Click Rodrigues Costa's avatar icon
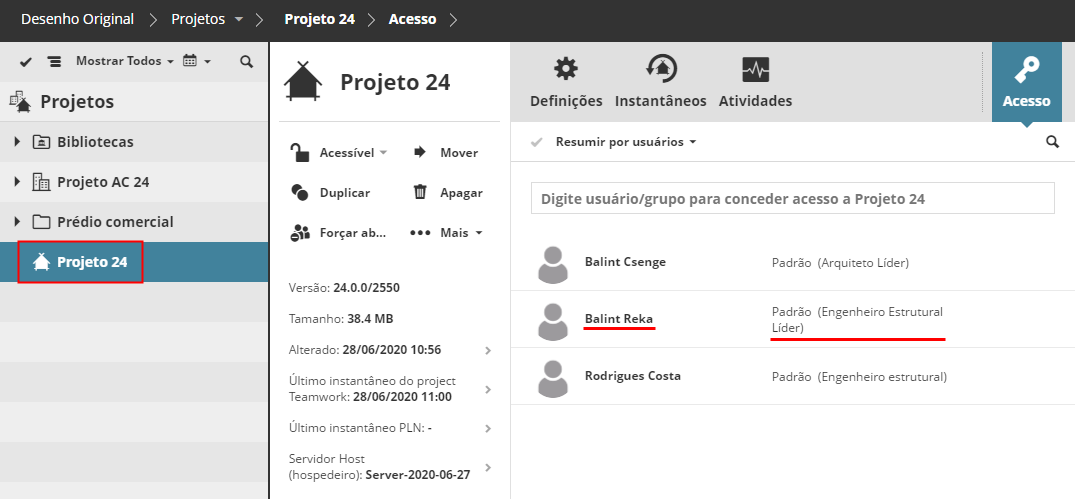The height and width of the screenshot is (499, 1075). click(553, 378)
